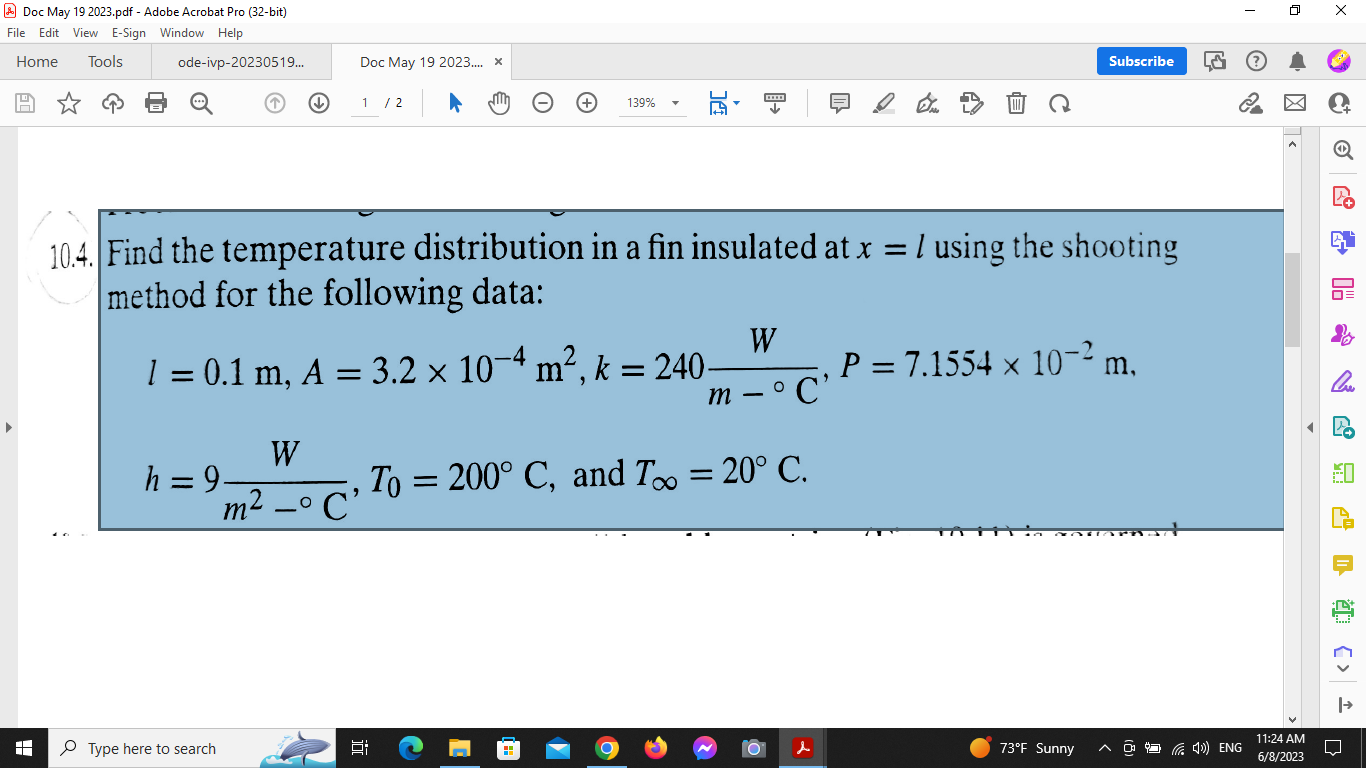The height and width of the screenshot is (768, 1366).
Task: Print the document using the printer icon
Action: (156, 102)
